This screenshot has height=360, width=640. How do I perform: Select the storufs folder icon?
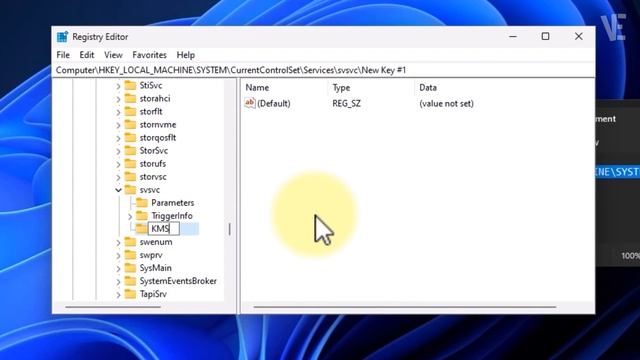130,164
